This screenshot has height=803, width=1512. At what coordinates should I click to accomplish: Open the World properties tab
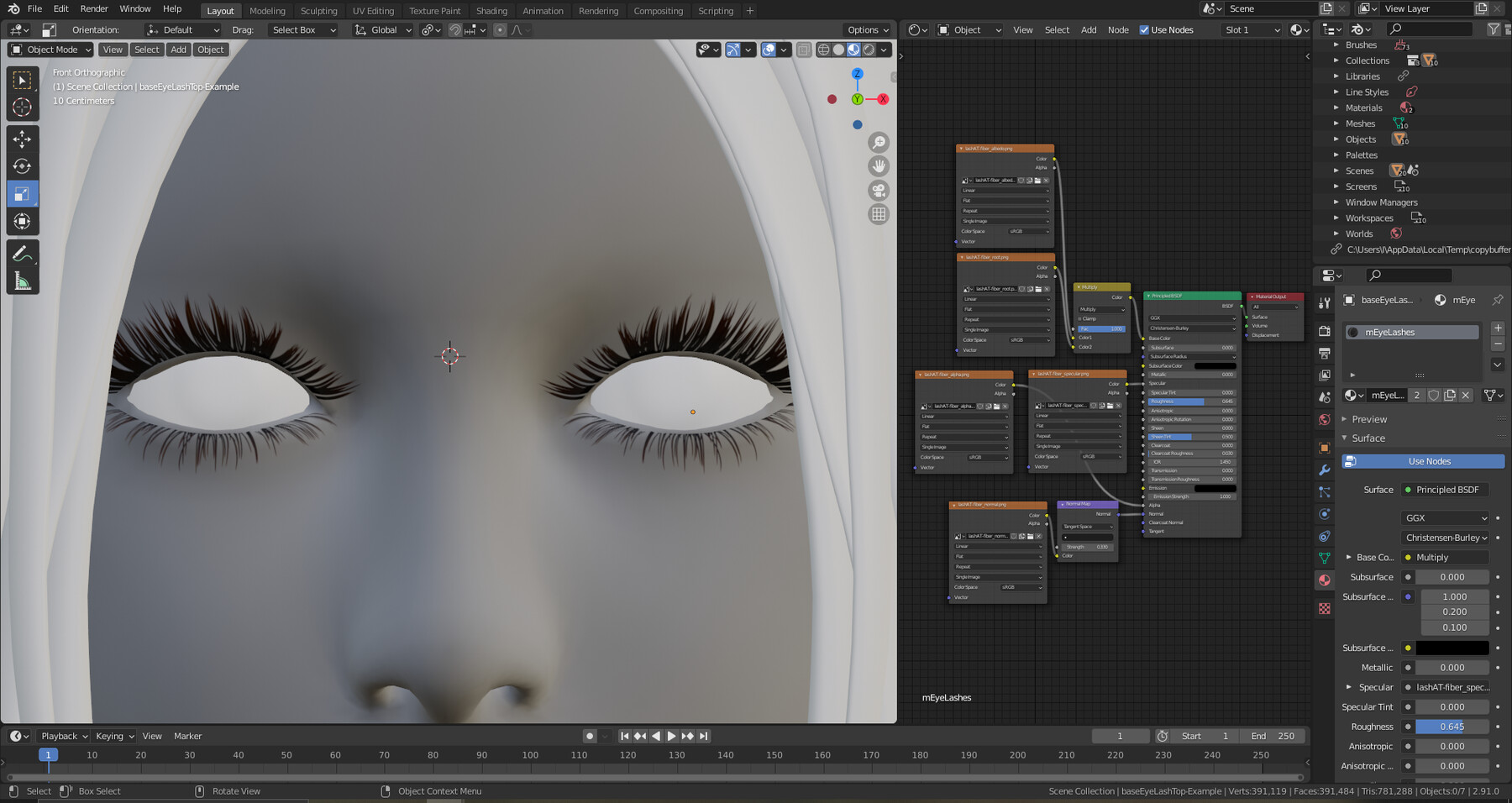1325,419
